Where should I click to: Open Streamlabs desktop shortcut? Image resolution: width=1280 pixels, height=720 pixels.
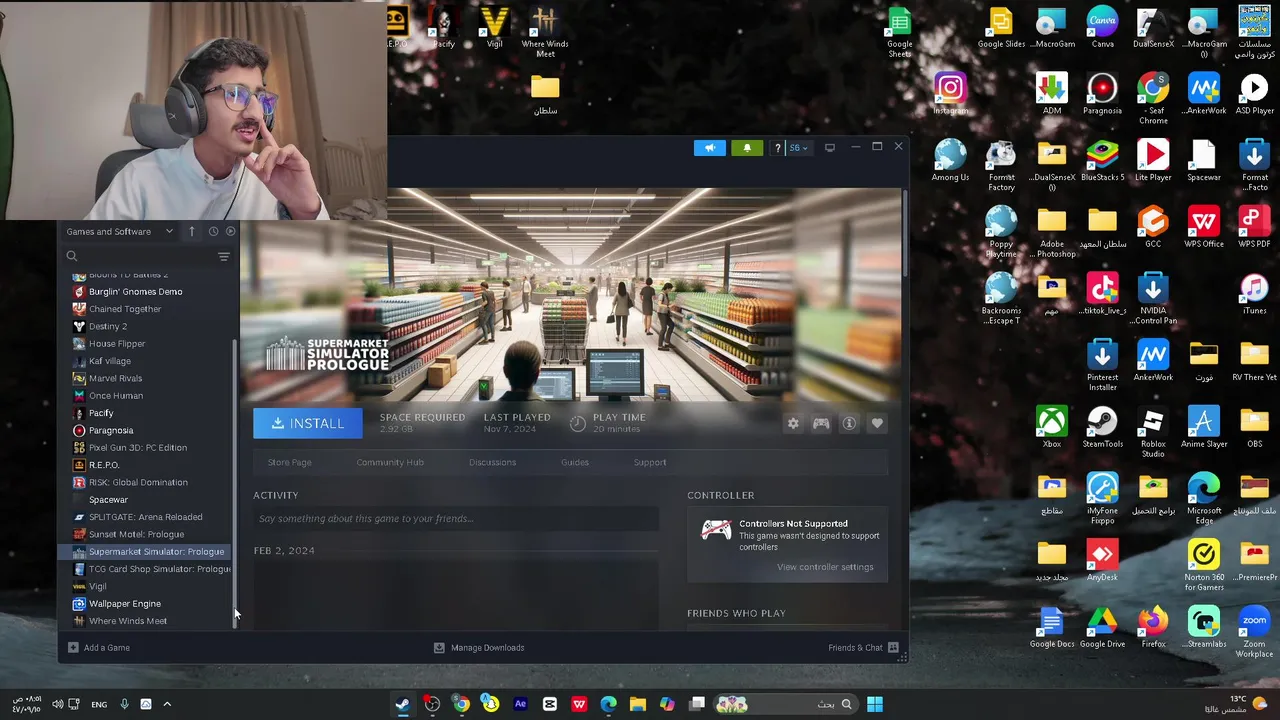(1204, 627)
